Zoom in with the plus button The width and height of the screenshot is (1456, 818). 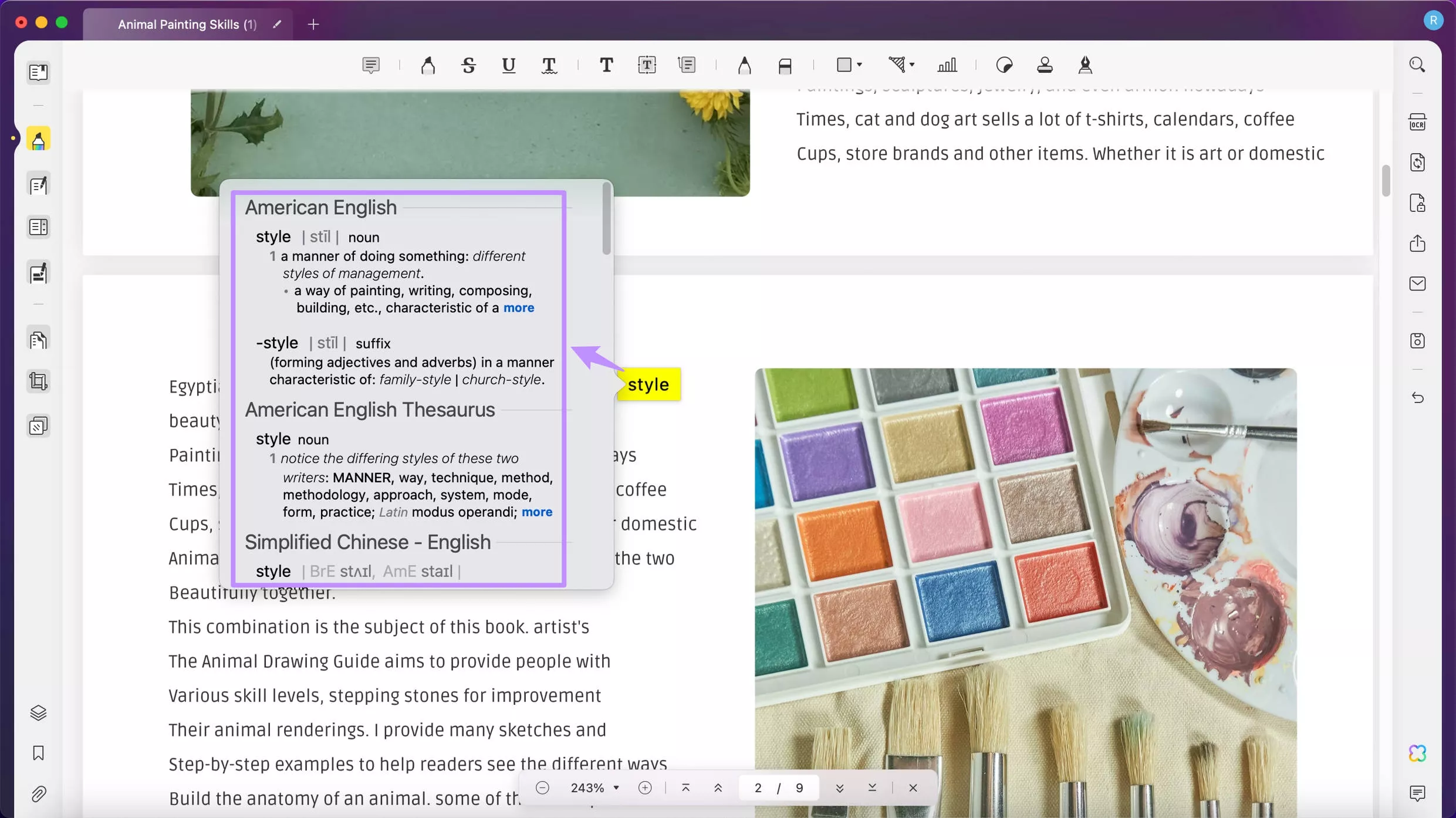coord(645,787)
